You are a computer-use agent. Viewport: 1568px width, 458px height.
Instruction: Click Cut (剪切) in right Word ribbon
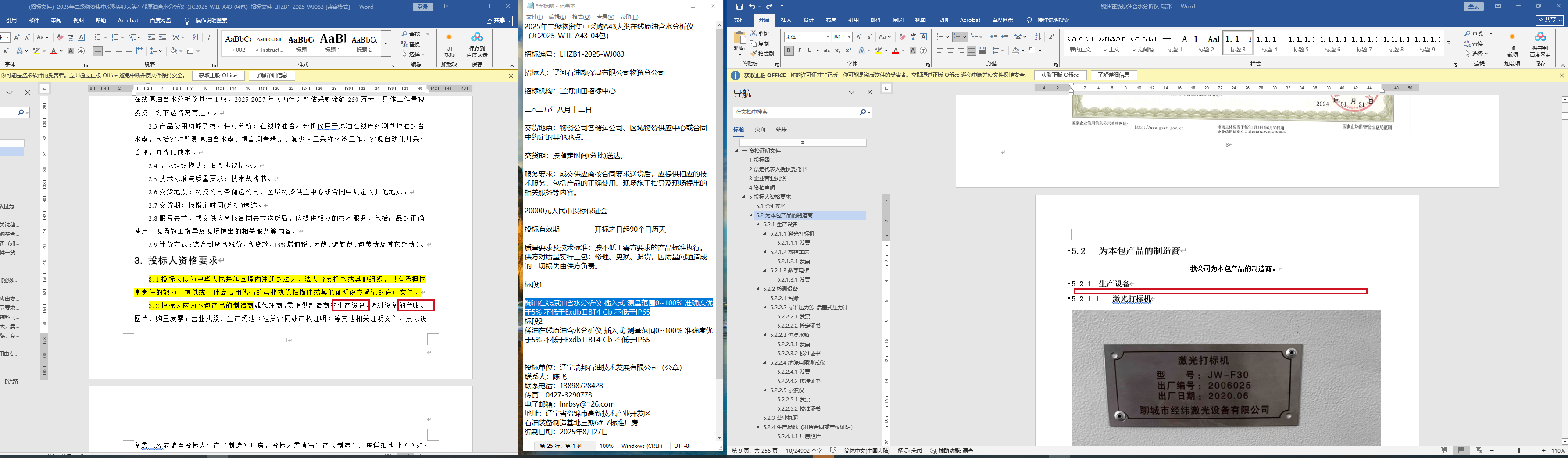760,33
